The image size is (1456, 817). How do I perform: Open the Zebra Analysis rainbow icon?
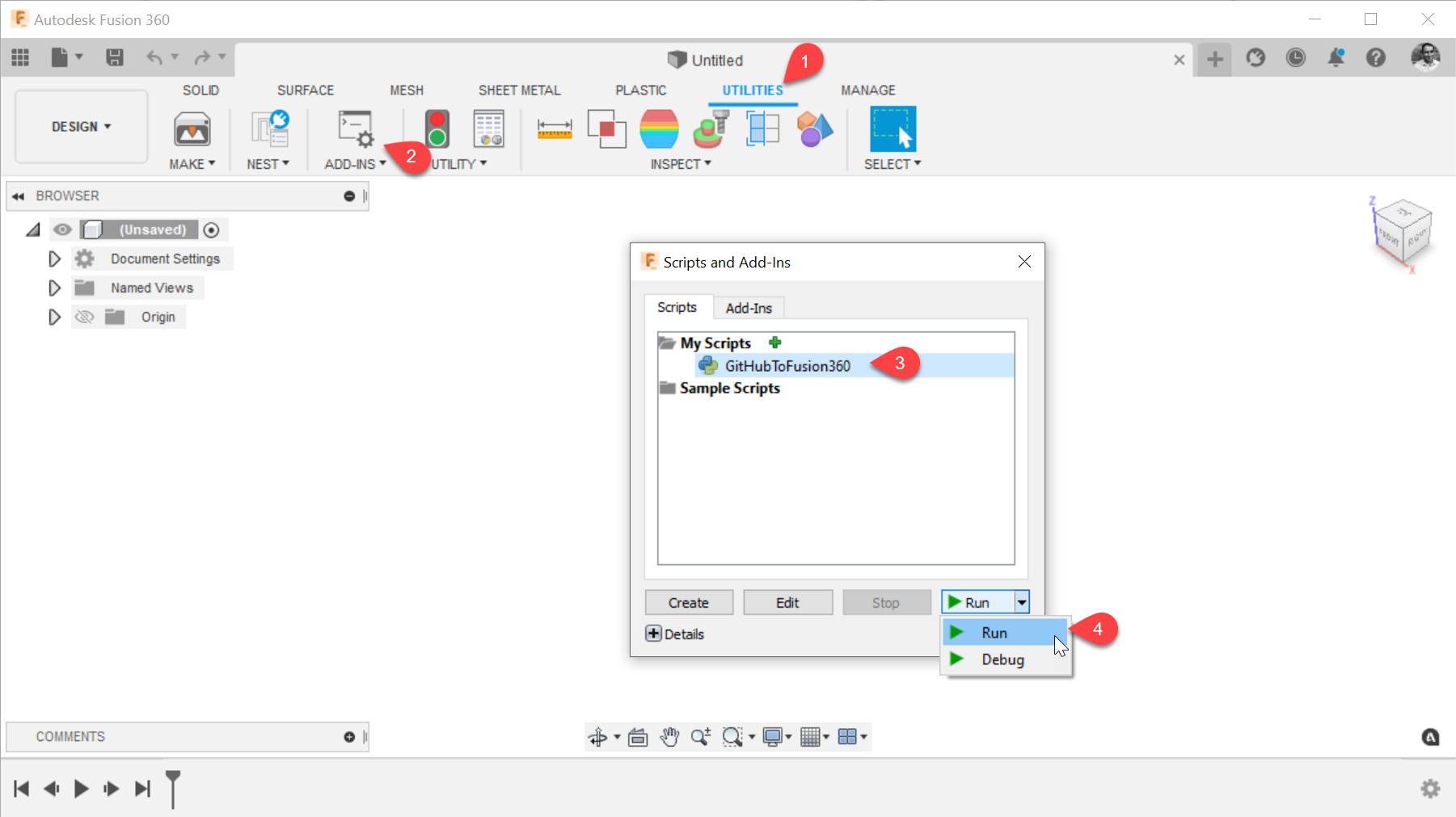(659, 129)
